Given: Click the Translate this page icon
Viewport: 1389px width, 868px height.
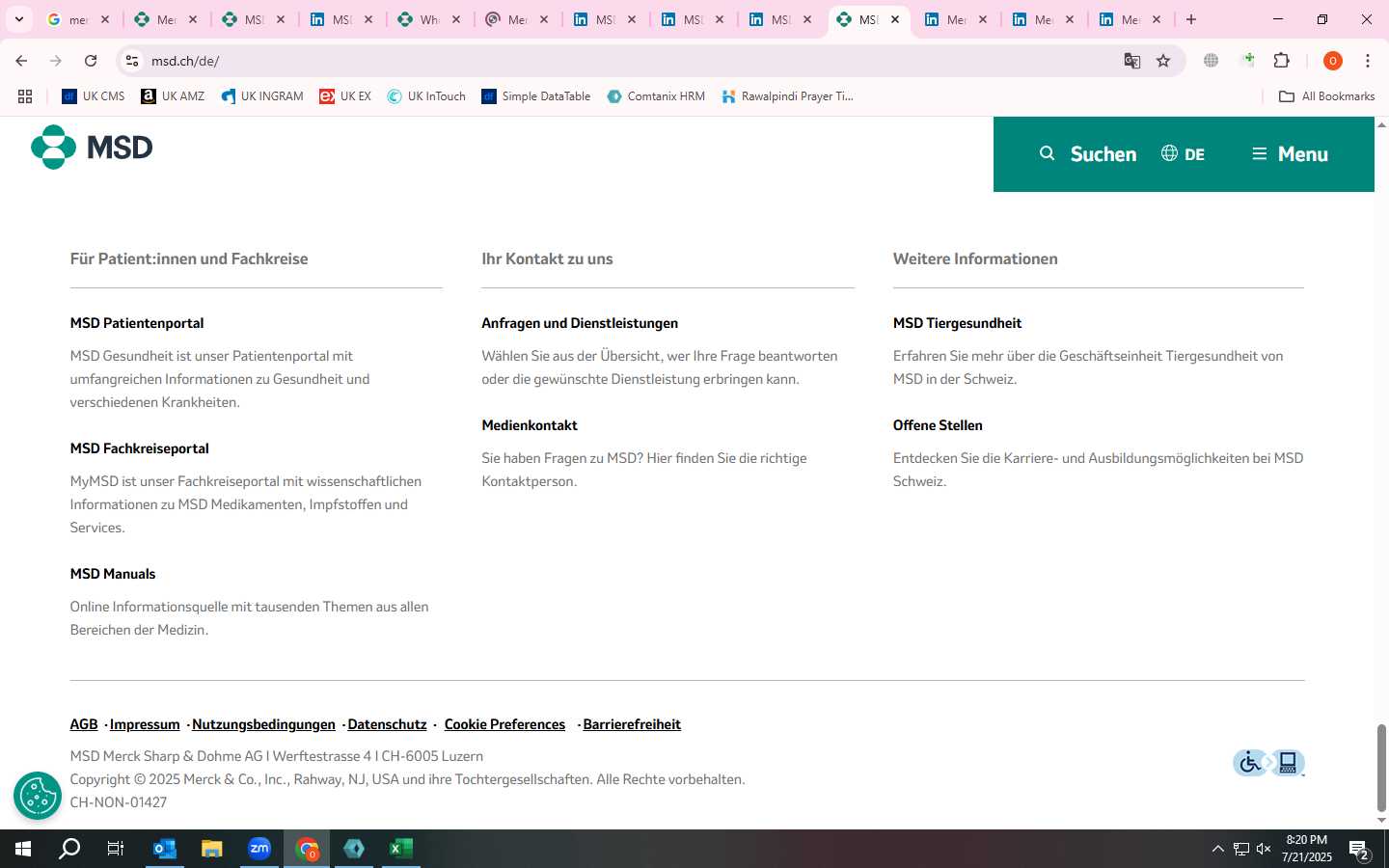Looking at the screenshot, I should click(1132, 61).
